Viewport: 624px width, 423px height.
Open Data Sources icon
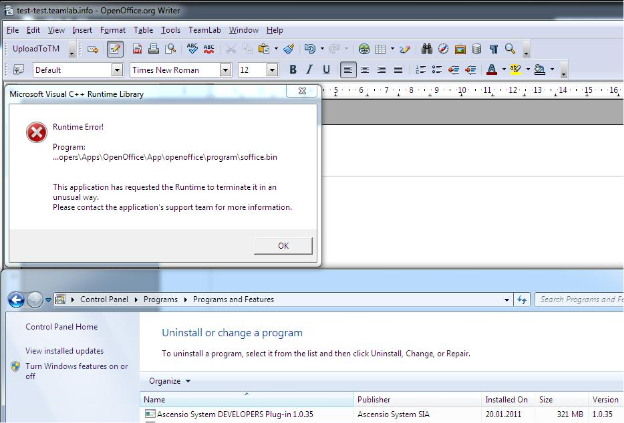tap(476, 49)
